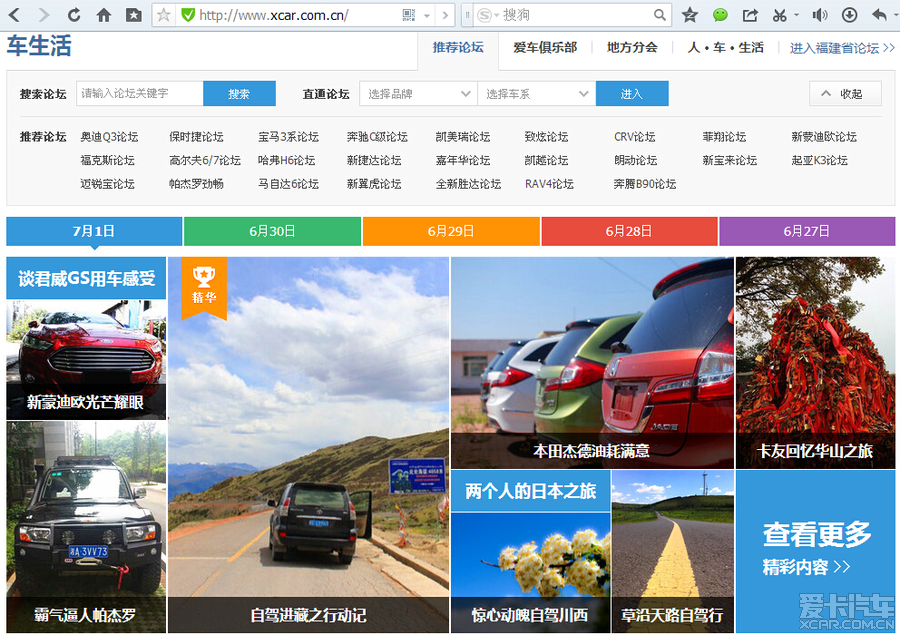Click the browser forward arrow
This screenshot has height=635, width=900.
pyautogui.click(x=44, y=15)
